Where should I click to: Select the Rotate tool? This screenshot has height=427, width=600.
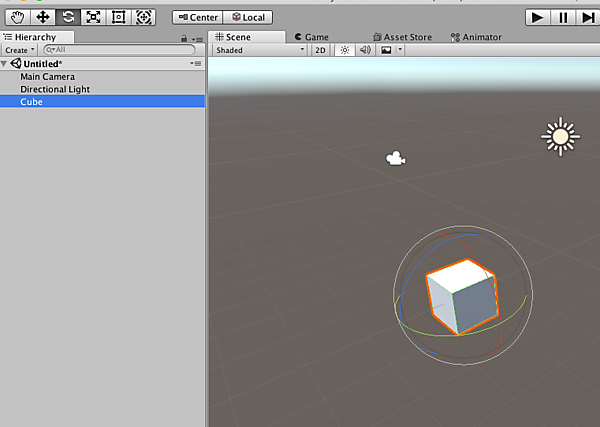click(x=68, y=17)
